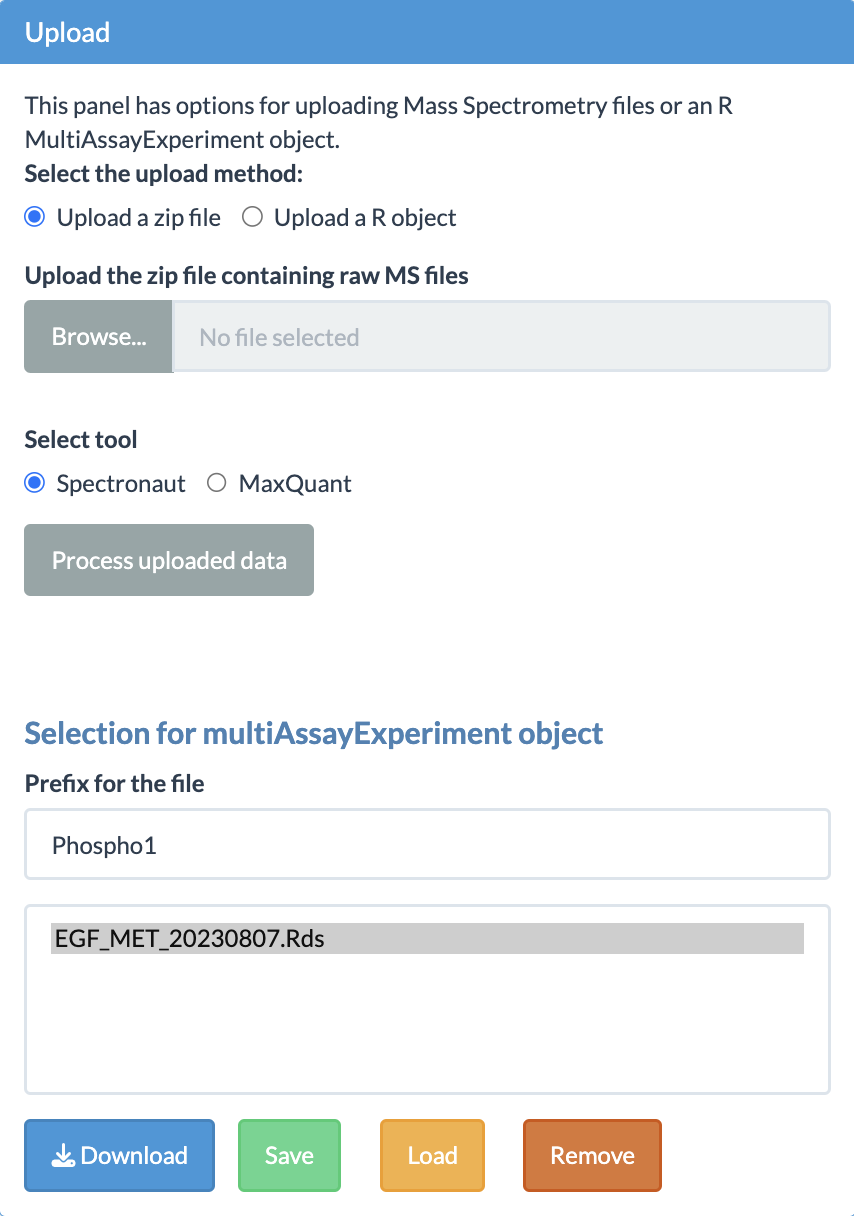Click Selection for multiAssayExperiment object heading
The height and width of the screenshot is (1216, 854).
click(x=314, y=733)
